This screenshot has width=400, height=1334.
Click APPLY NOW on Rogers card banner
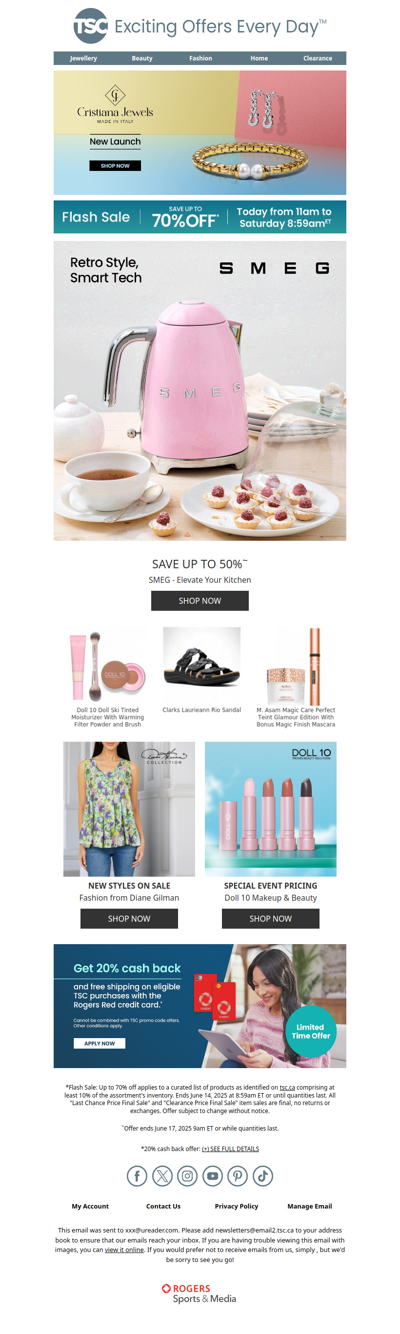click(99, 1043)
